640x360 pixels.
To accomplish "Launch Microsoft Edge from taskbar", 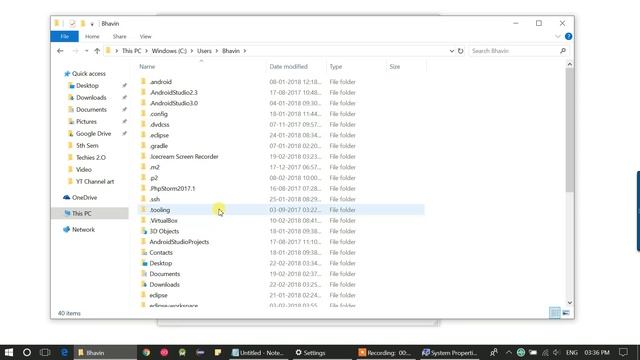I will click(x=64, y=352).
